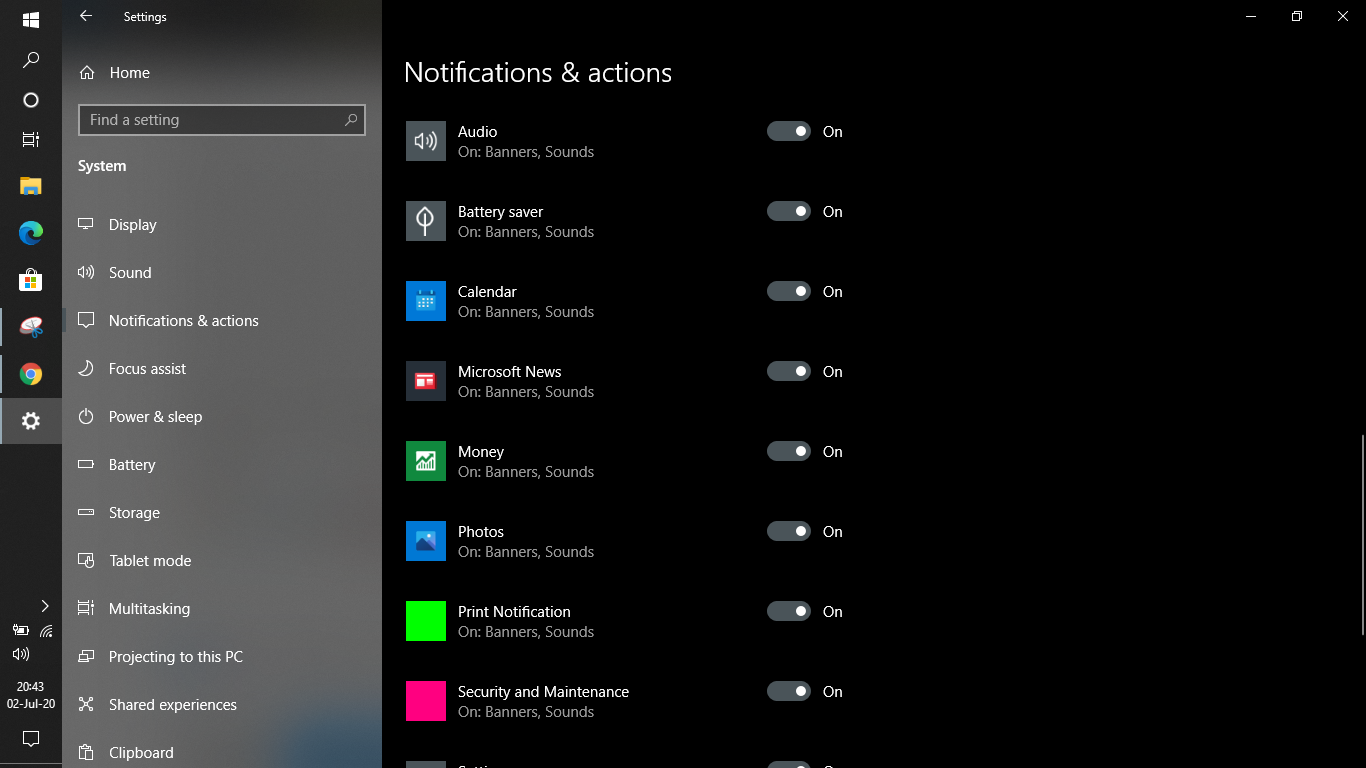
Task: Open Action Center notification icon
Action: tap(31, 739)
